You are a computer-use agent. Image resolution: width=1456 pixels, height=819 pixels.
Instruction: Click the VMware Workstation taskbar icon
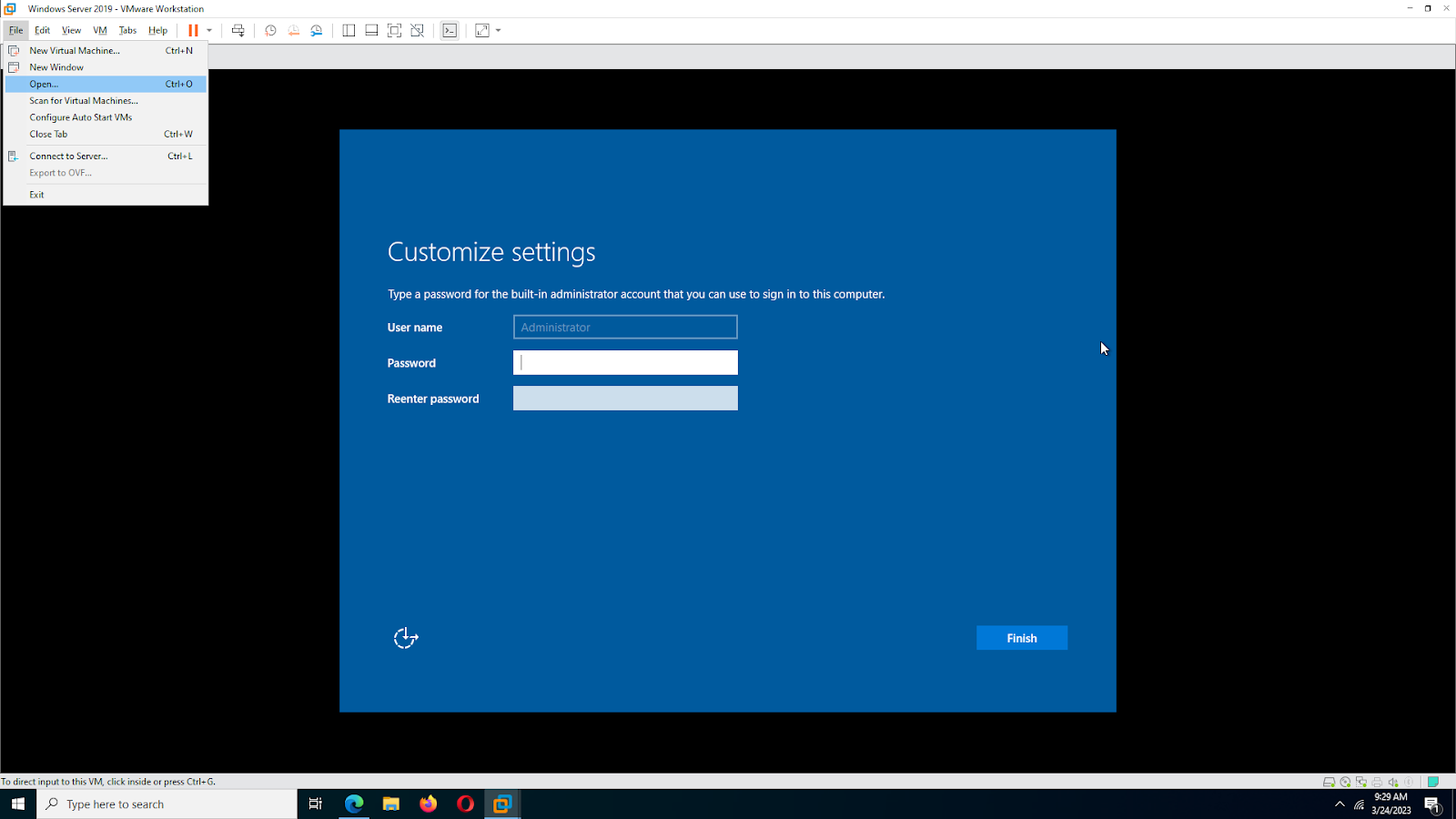(x=502, y=804)
